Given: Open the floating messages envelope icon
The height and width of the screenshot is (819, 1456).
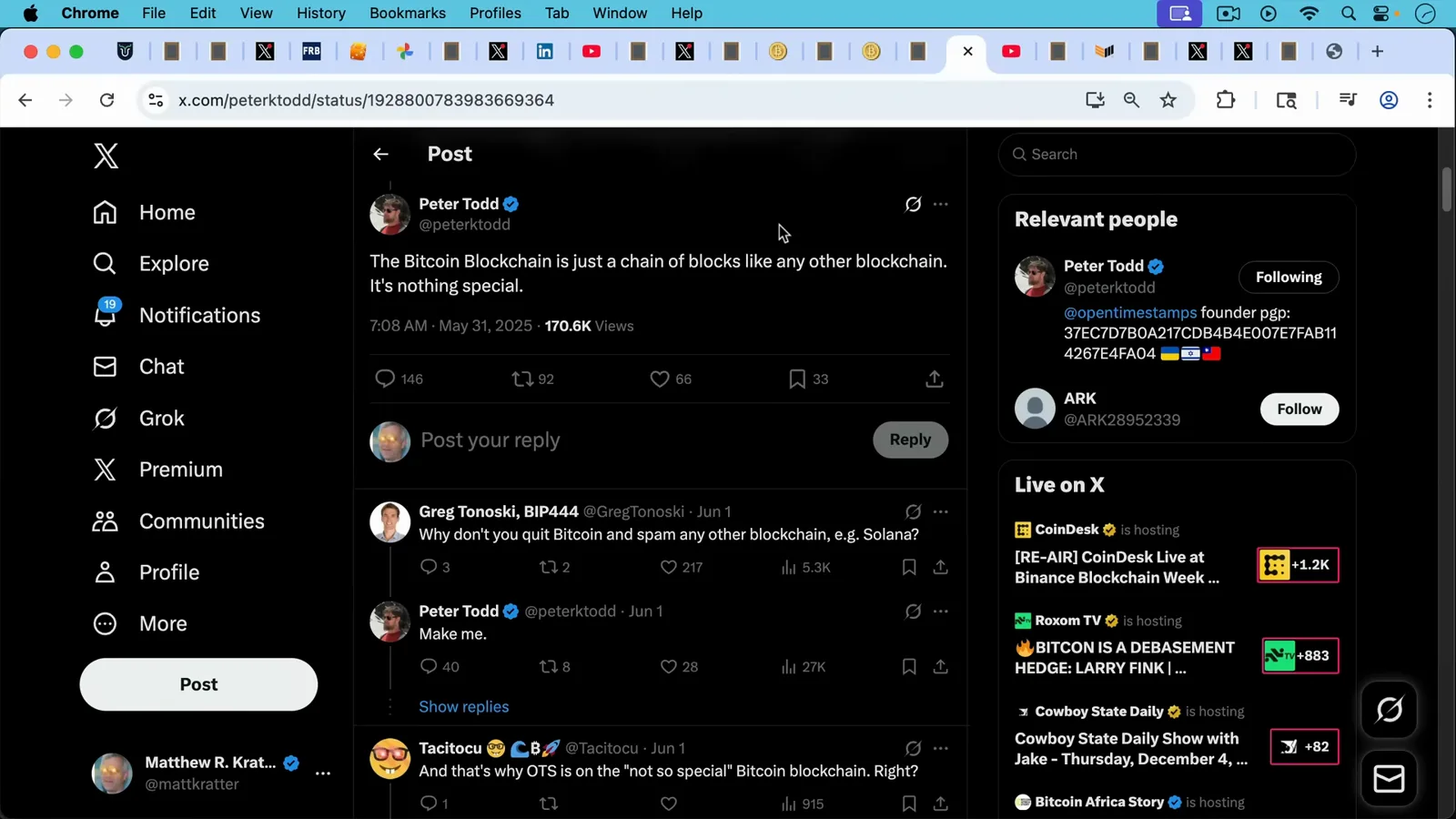Looking at the screenshot, I should coord(1389,779).
